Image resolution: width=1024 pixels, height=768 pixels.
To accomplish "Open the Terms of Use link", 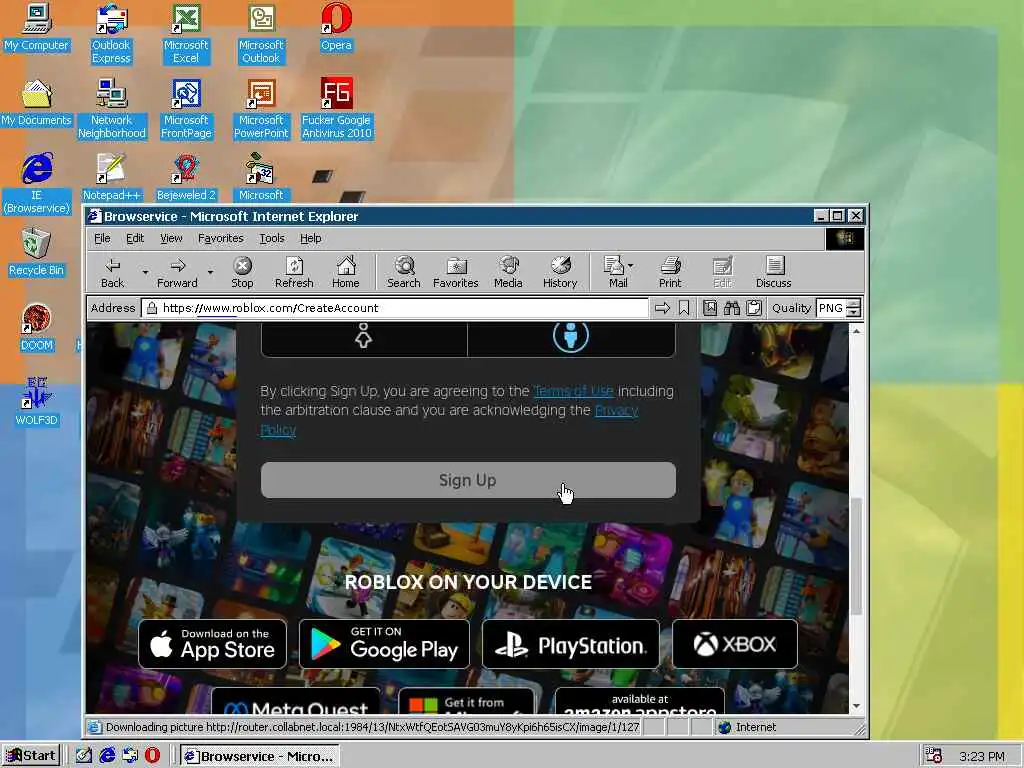I will pyautogui.click(x=573, y=391).
